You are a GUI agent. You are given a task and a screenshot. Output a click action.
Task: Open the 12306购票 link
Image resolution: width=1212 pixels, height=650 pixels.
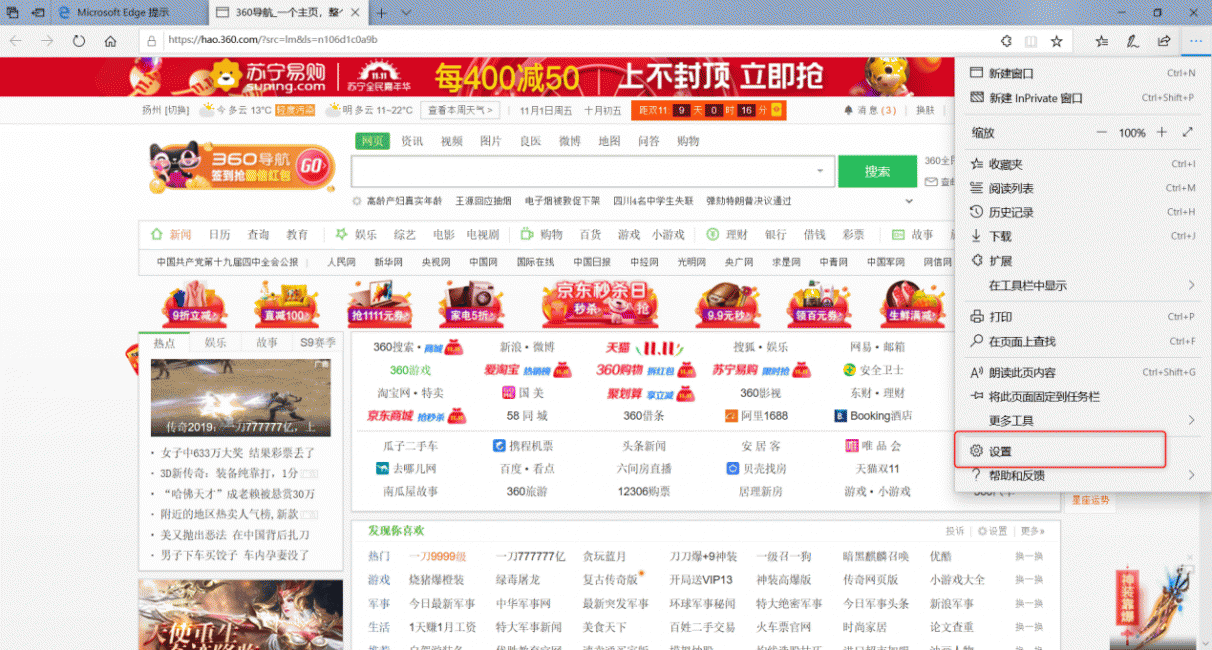coord(644,491)
